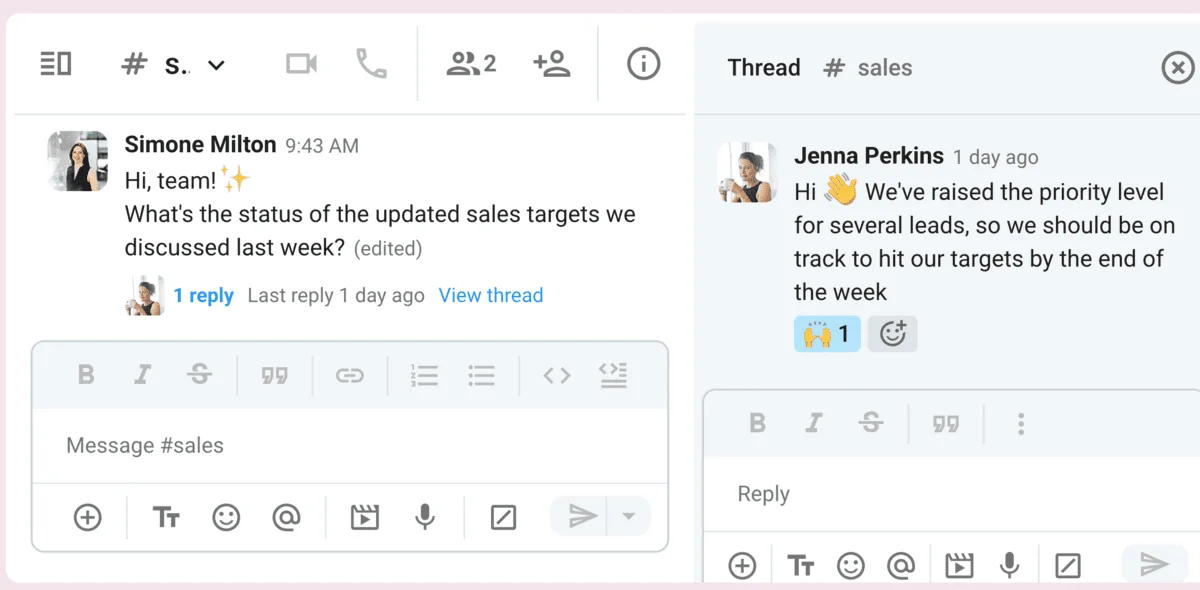
Task: Toggle the left sidebar panel
Action: point(56,65)
